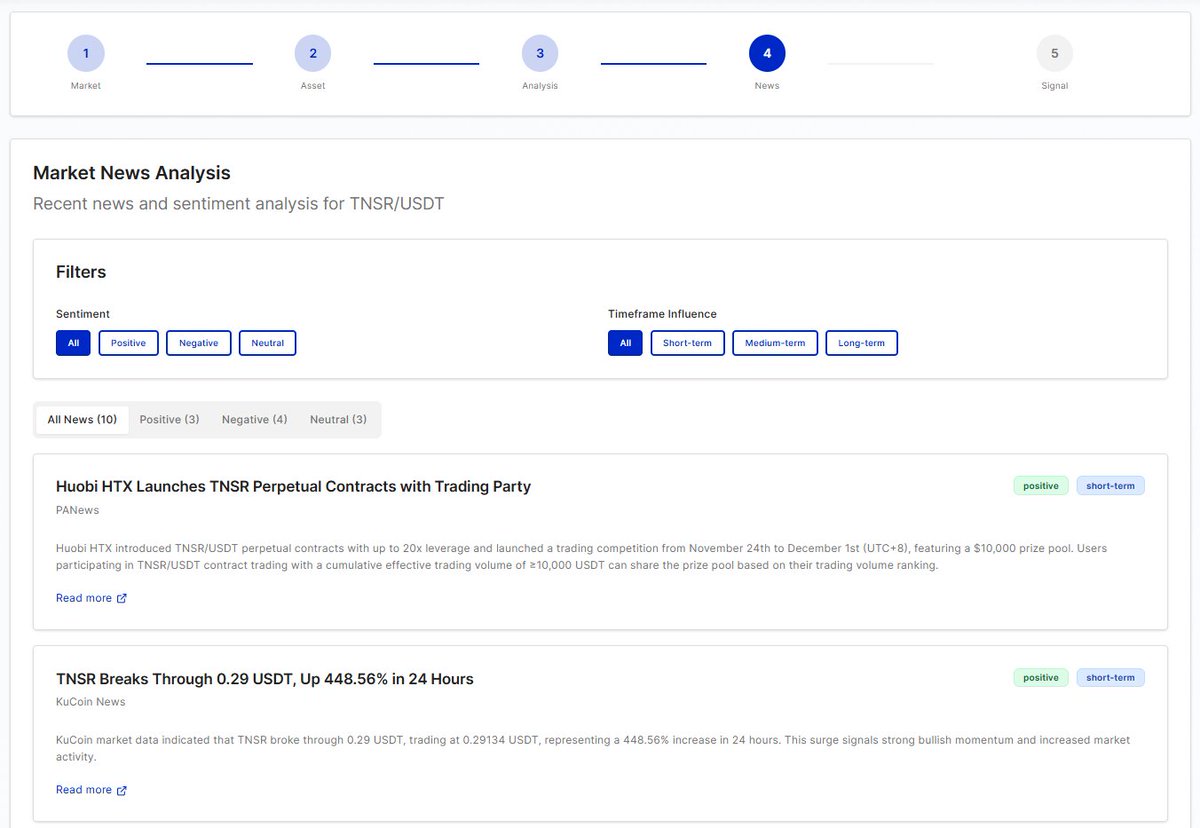The width and height of the screenshot is (1200, 828).
Task: Click the Market step label
Action: tap(86, 86)
